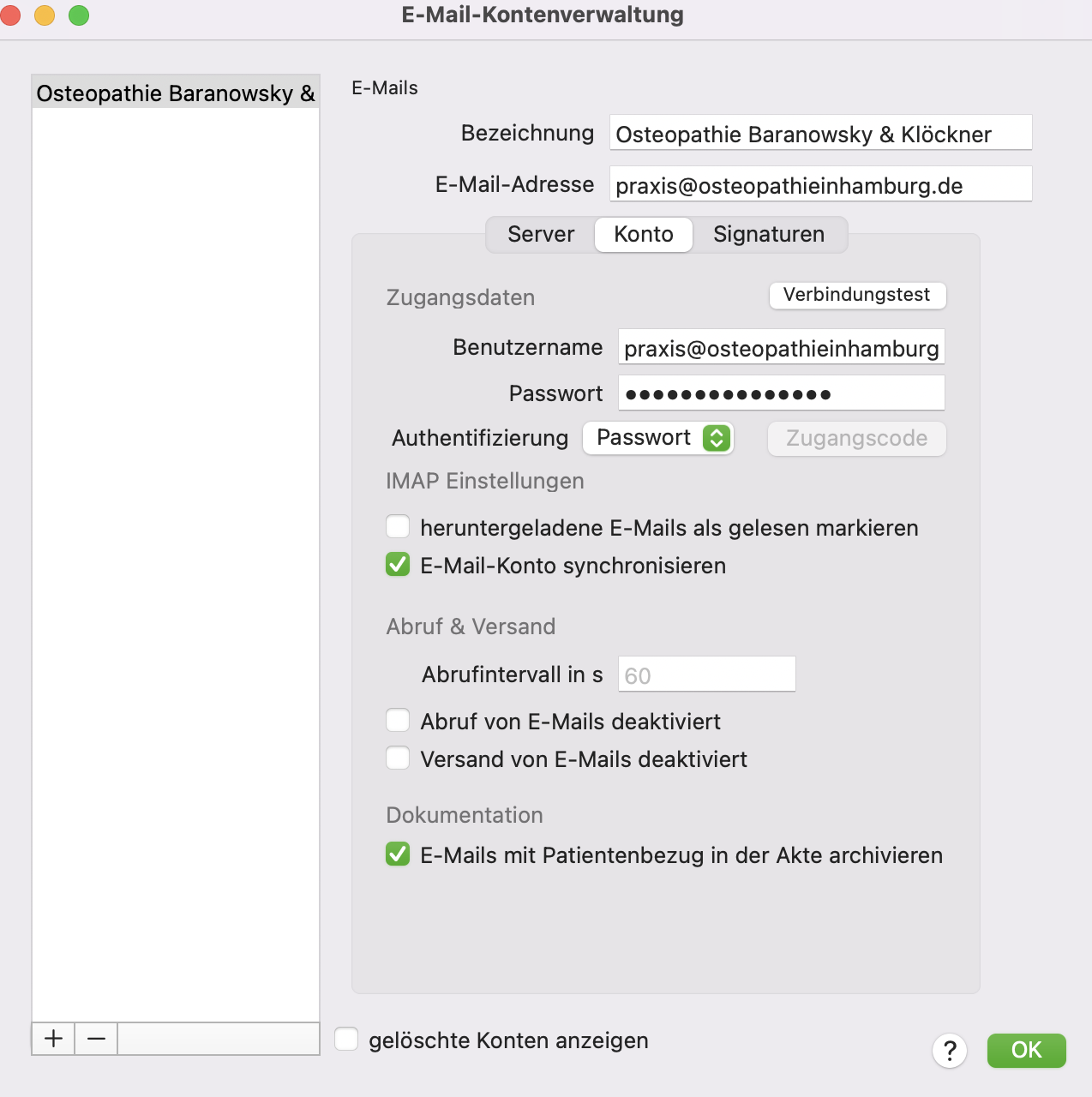The height and width of the screenshot is (1097, 1092).
Task: Uncheck E-Mail-Konto synchronisieren
Action: tap(398, 564)
